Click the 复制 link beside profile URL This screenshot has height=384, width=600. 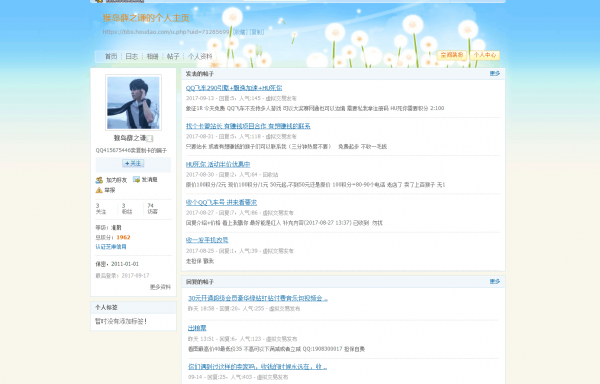pyautogui.click(x=257, y=32)
